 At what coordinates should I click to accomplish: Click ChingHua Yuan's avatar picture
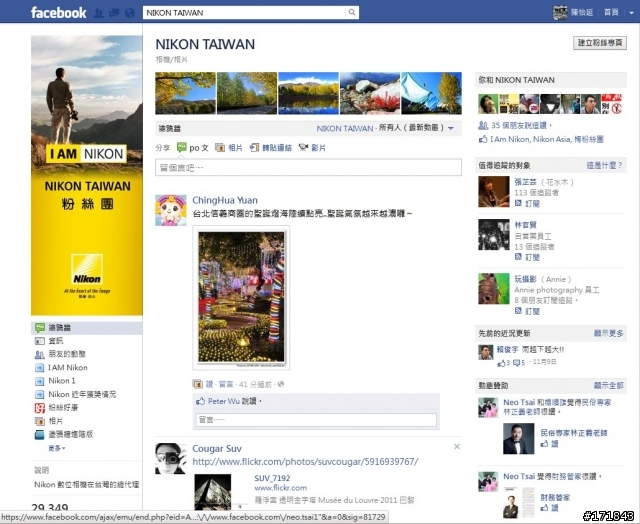pyautogui.click(x=171, y=210)
